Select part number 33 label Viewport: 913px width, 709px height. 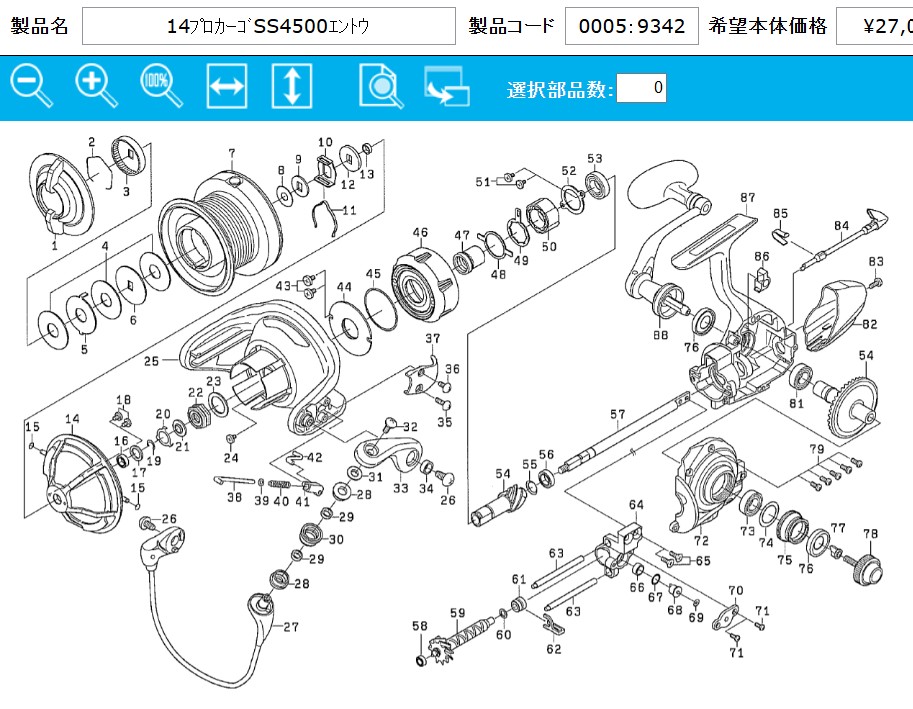click(x=401, y=488)
